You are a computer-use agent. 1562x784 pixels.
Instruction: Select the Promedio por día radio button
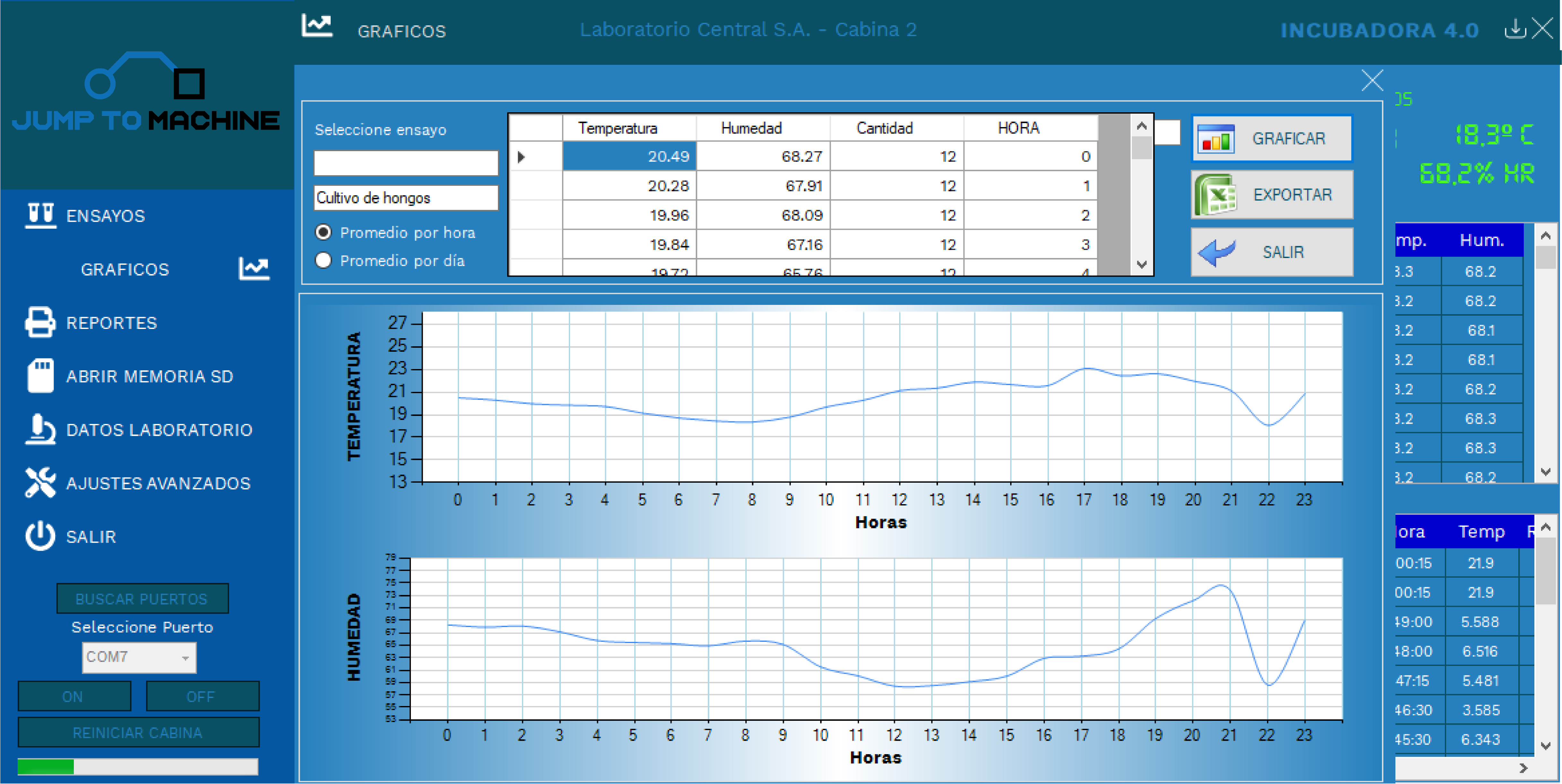(324, 261)
